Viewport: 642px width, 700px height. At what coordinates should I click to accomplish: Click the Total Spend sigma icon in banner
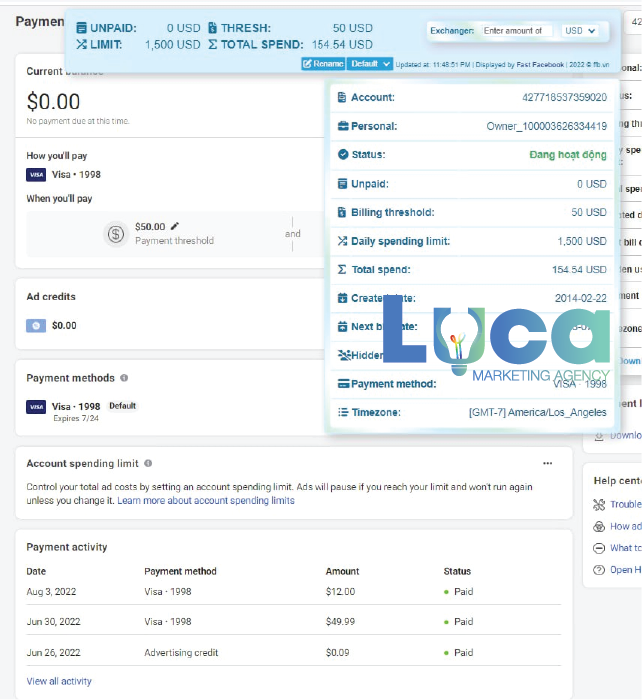coord(213,44)
